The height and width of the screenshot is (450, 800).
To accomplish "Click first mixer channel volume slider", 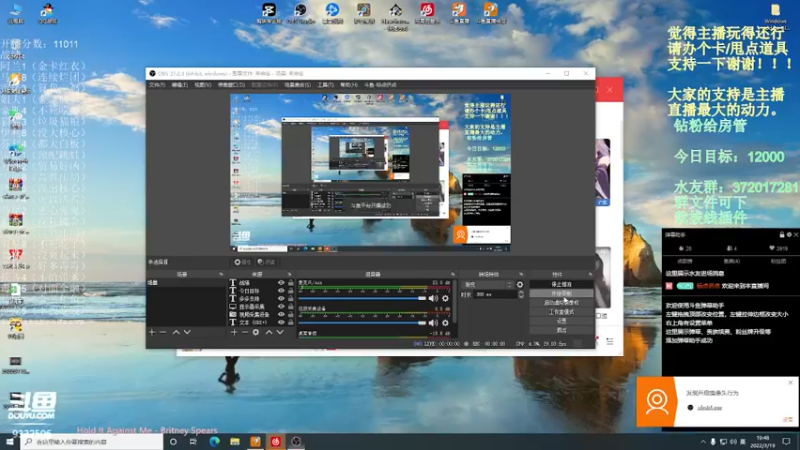I will (362, 298).
